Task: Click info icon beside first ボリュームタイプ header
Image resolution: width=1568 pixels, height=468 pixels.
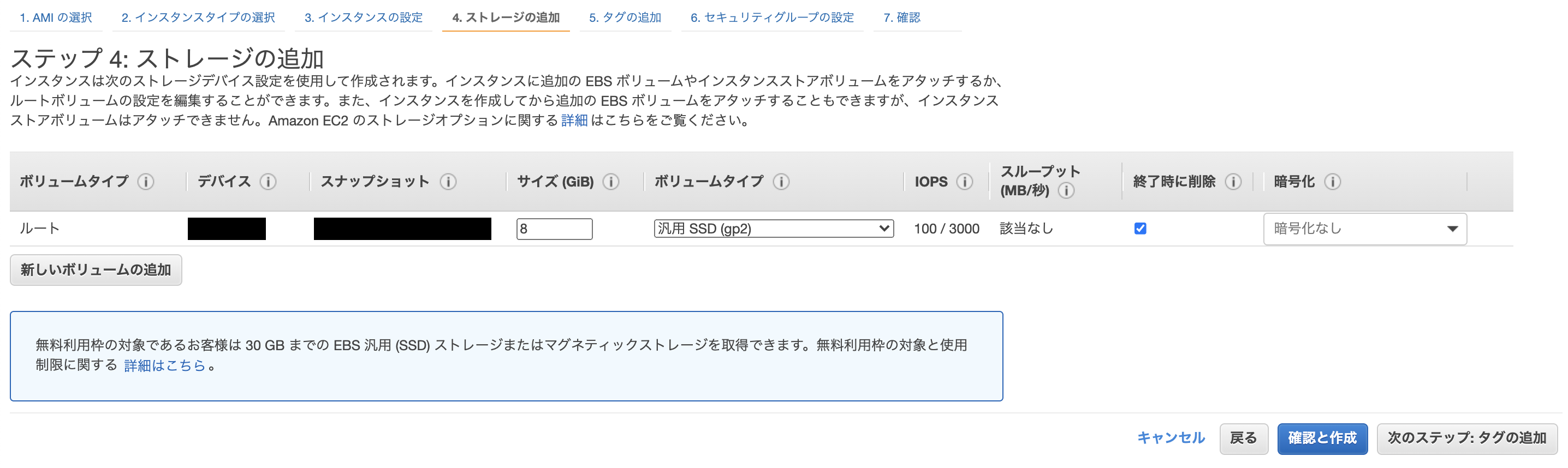Action: [145, 181]
